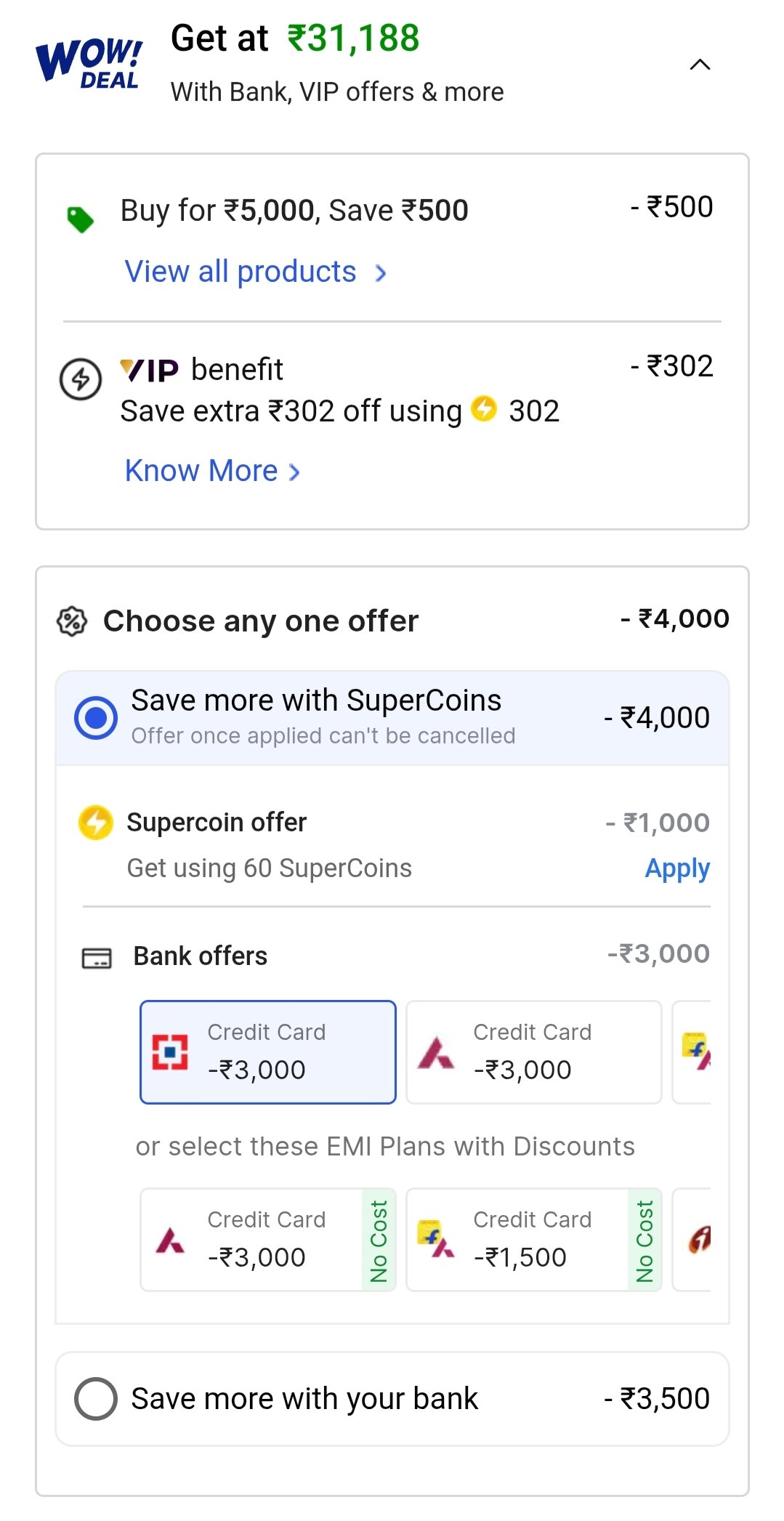Tap the yellow Supercoin offer icon

click(96, 823)
